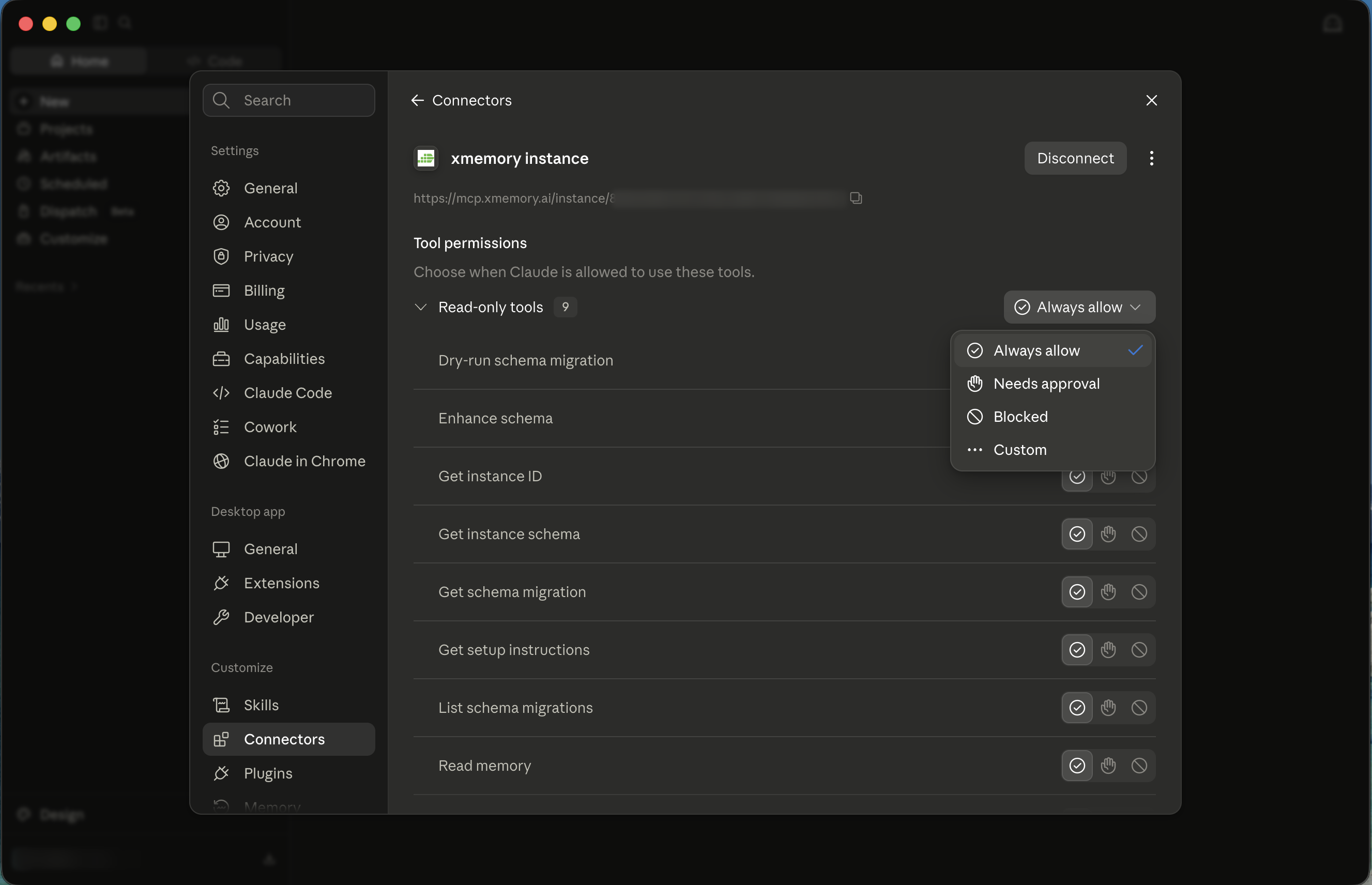The width and height of the screenshot is (1372, 885).
Task: Click the xmemory instance title
Action: [520, 159]
